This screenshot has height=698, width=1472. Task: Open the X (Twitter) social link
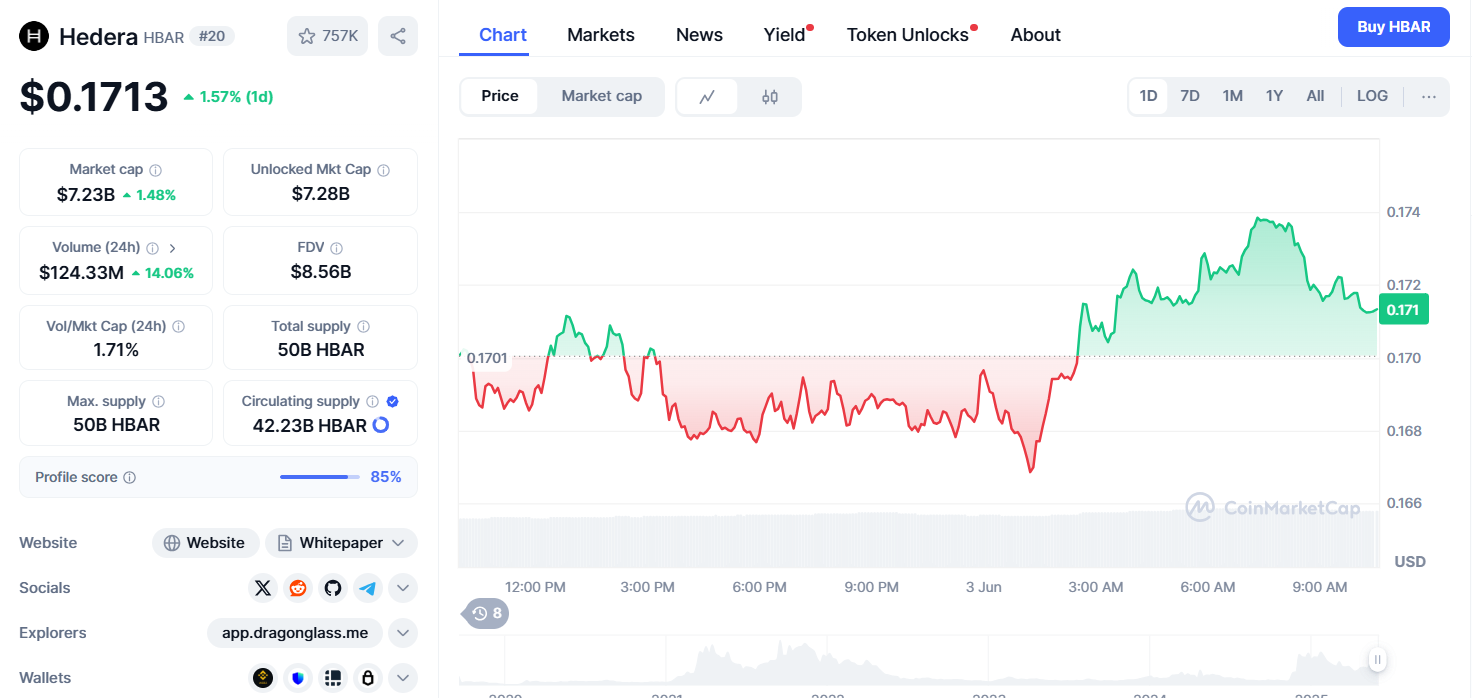point(263,588)
